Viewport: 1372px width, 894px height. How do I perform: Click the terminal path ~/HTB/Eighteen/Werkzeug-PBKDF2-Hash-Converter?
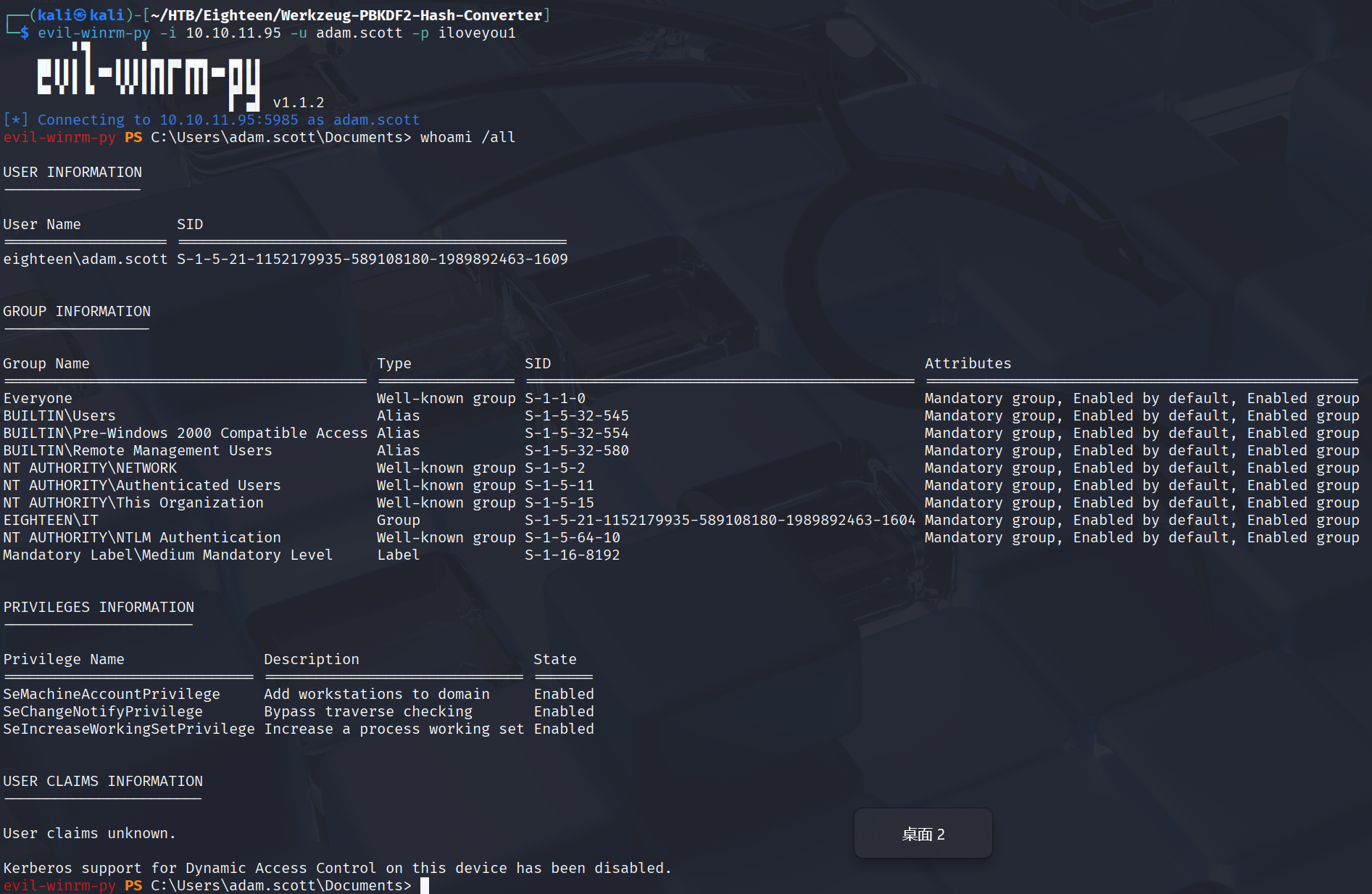(346, 15)
